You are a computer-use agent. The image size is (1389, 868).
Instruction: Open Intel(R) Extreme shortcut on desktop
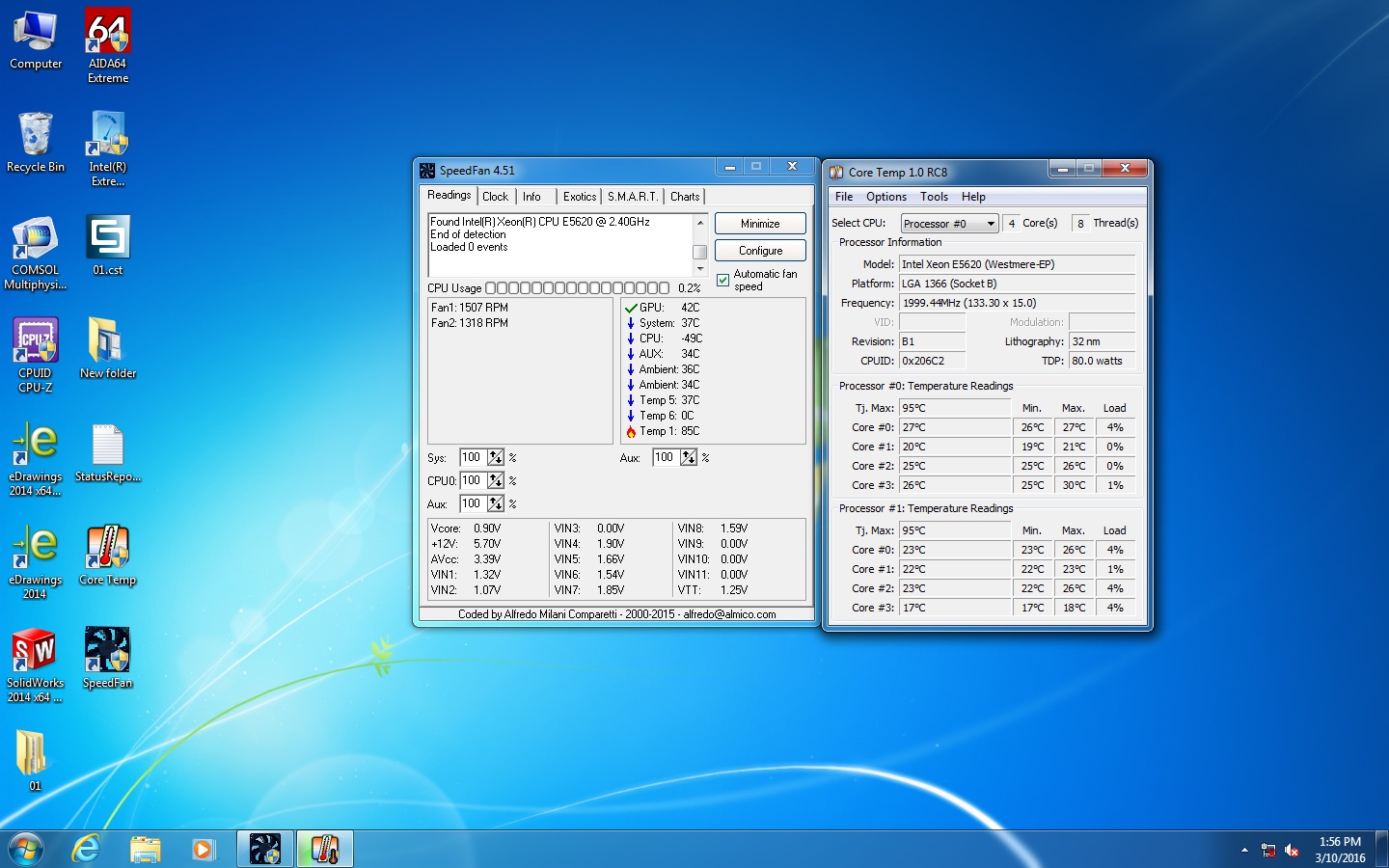(108, 149)
